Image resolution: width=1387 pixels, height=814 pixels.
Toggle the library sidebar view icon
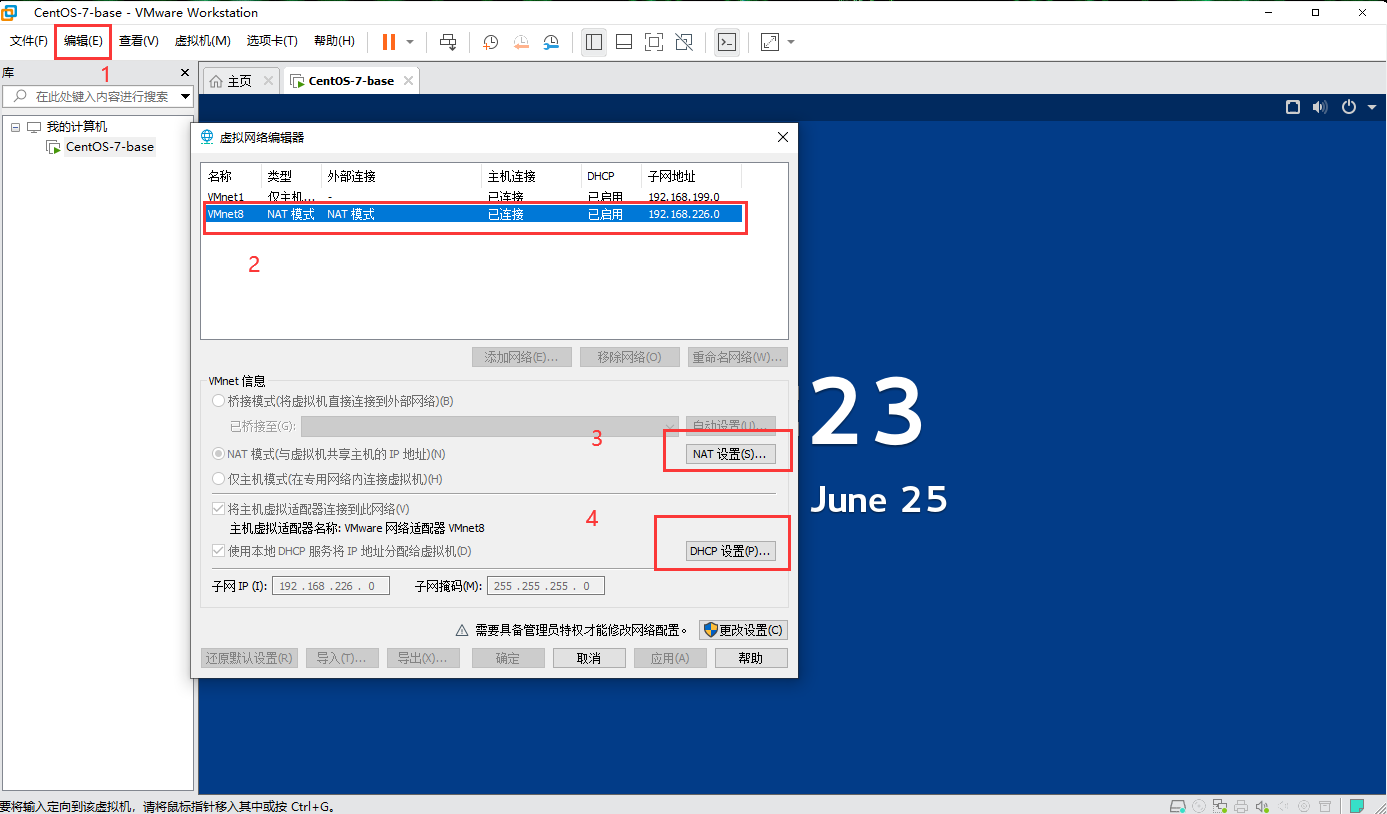point(594,42)
